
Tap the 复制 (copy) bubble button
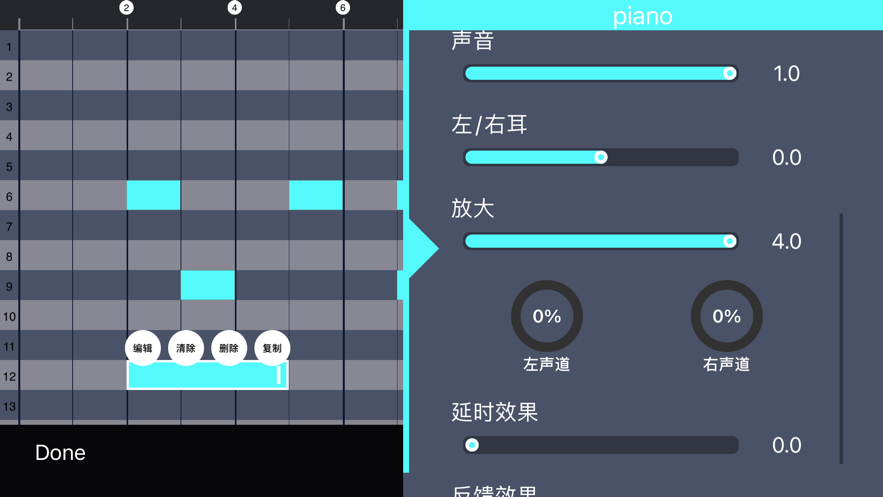pyautogui.click(x=272, y=348)
